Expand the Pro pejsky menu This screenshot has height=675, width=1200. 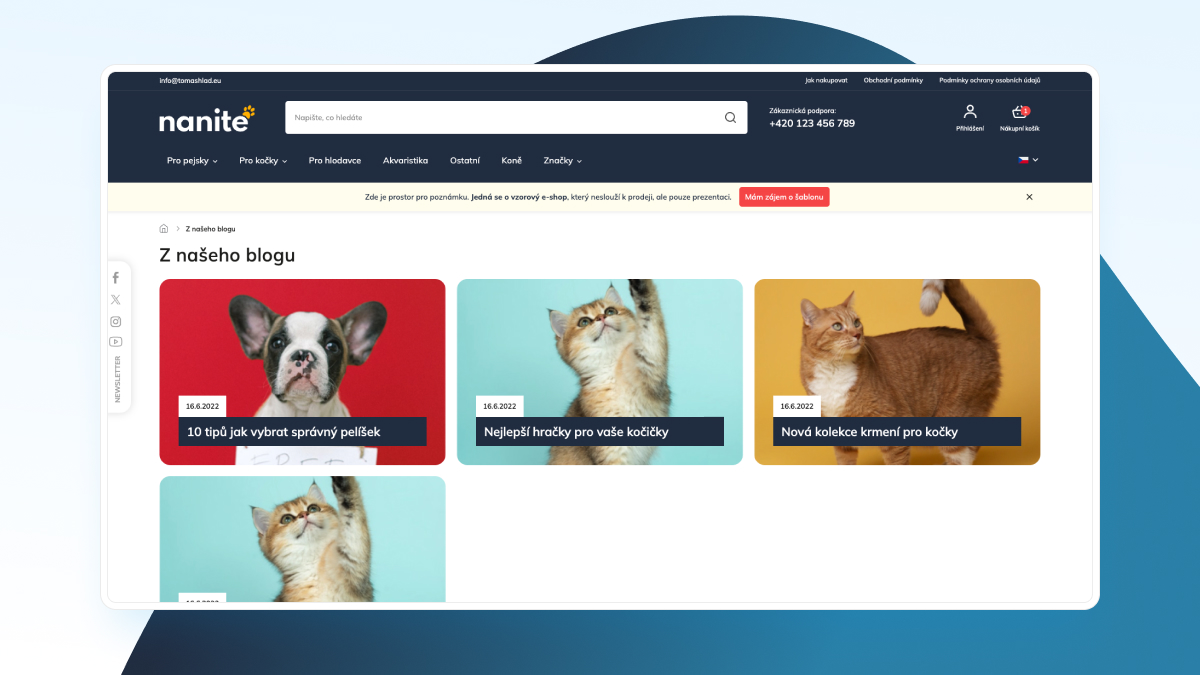coord(192,160)
